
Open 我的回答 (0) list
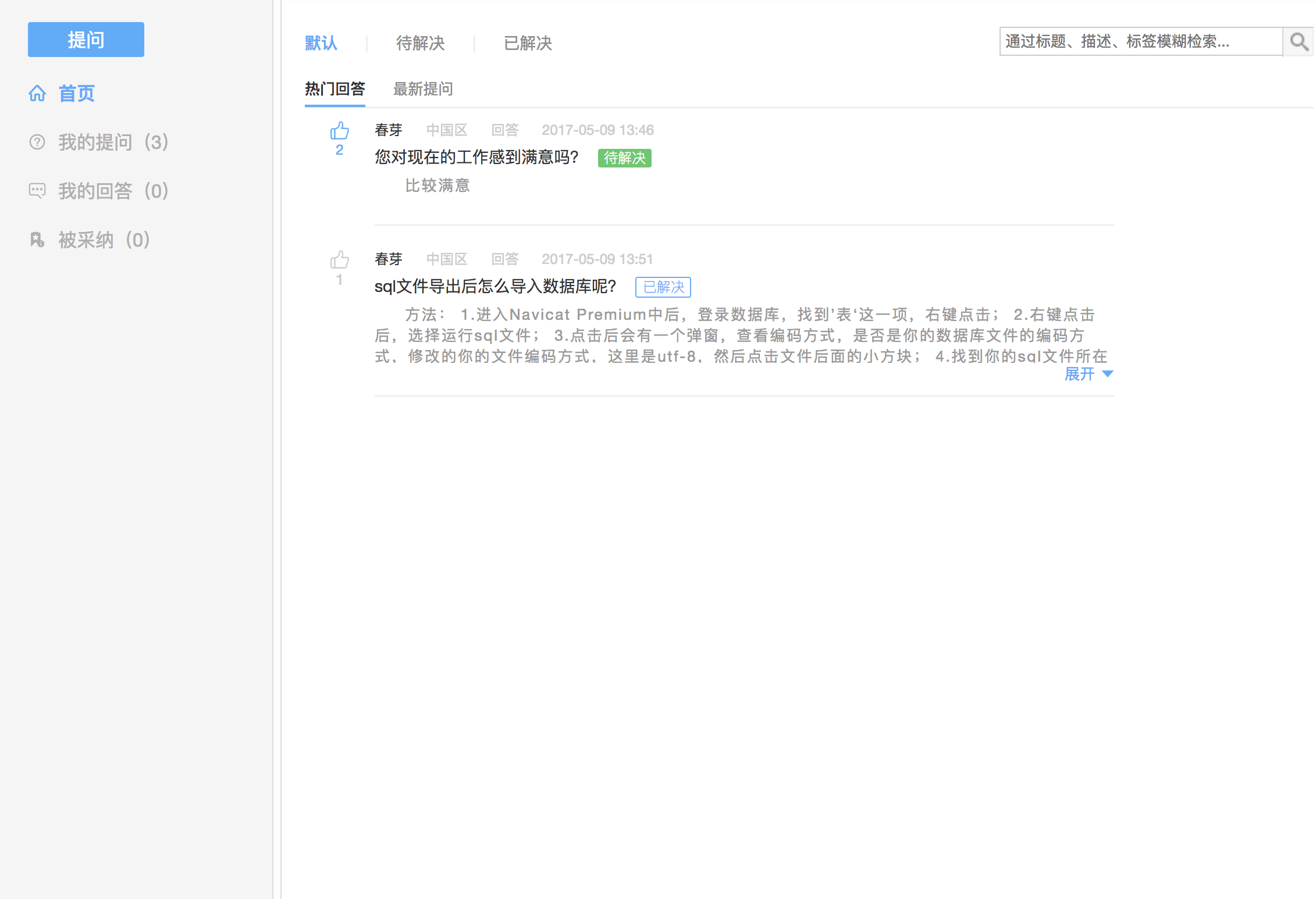click(113, 191)
